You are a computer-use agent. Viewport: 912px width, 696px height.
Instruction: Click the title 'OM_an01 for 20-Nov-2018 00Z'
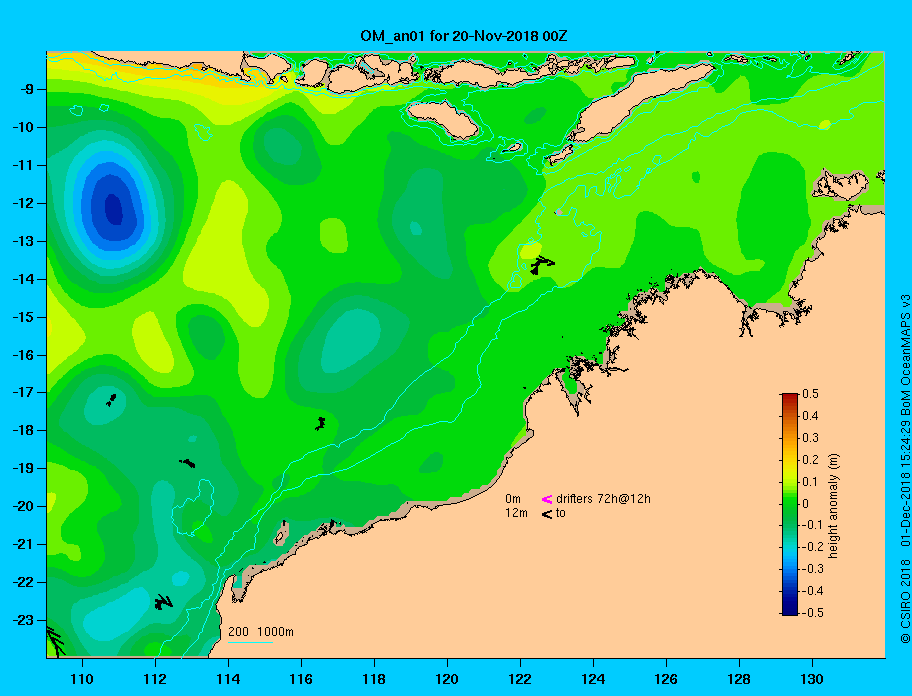point(464,36)
